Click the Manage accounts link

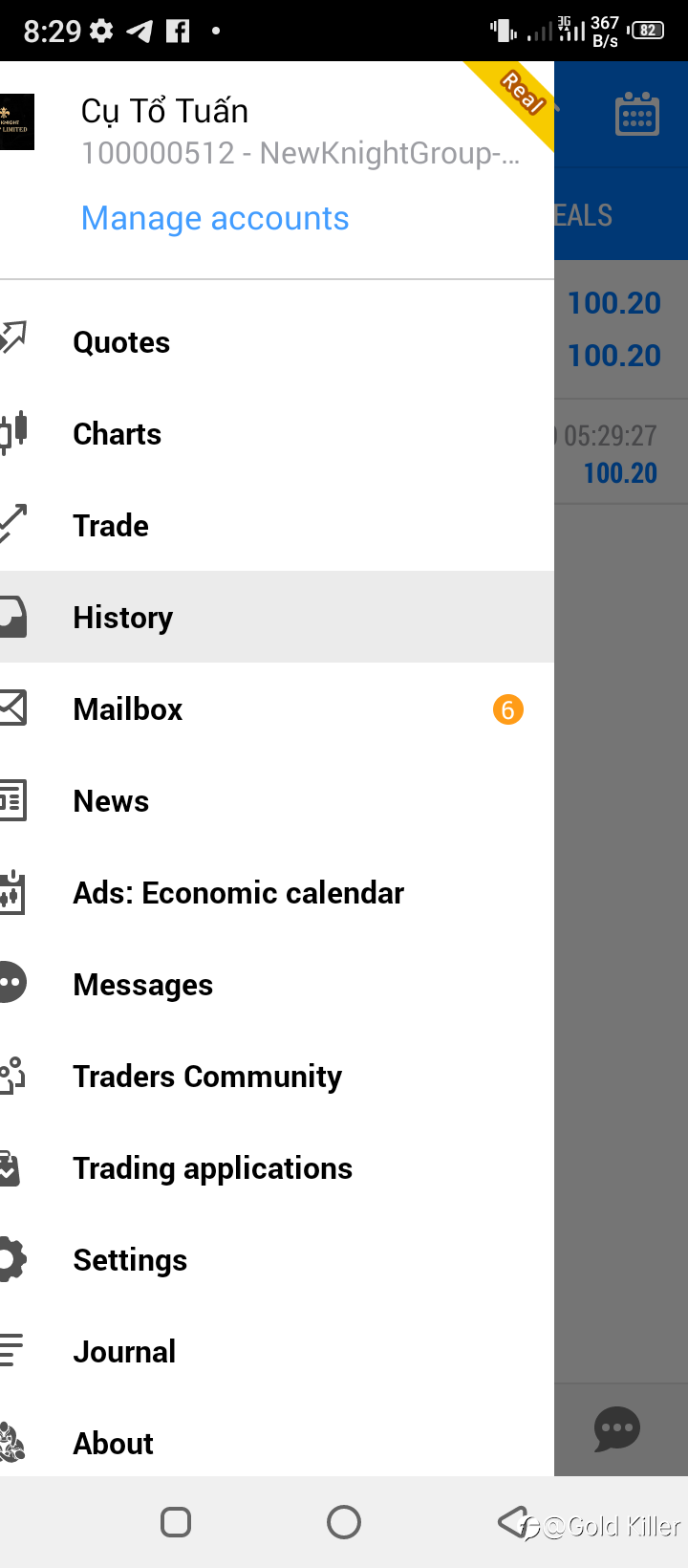click(215, 218)
